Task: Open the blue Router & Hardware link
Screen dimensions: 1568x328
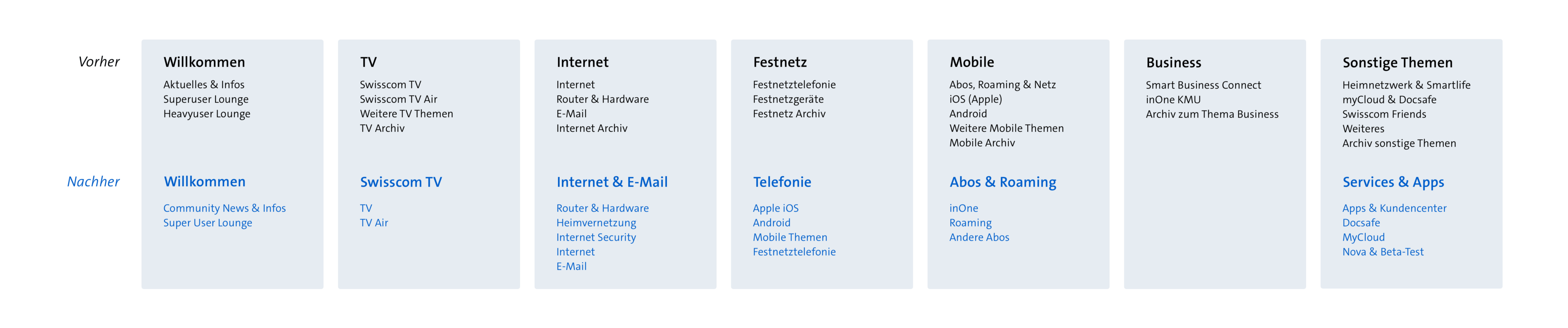Action: coord(602,208)
